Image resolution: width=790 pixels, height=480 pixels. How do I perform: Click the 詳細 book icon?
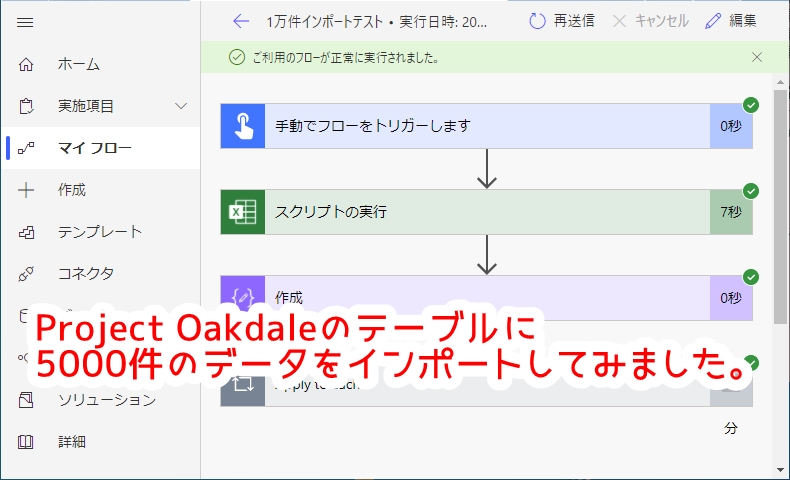pyautogui.click(x=26, y=442)
